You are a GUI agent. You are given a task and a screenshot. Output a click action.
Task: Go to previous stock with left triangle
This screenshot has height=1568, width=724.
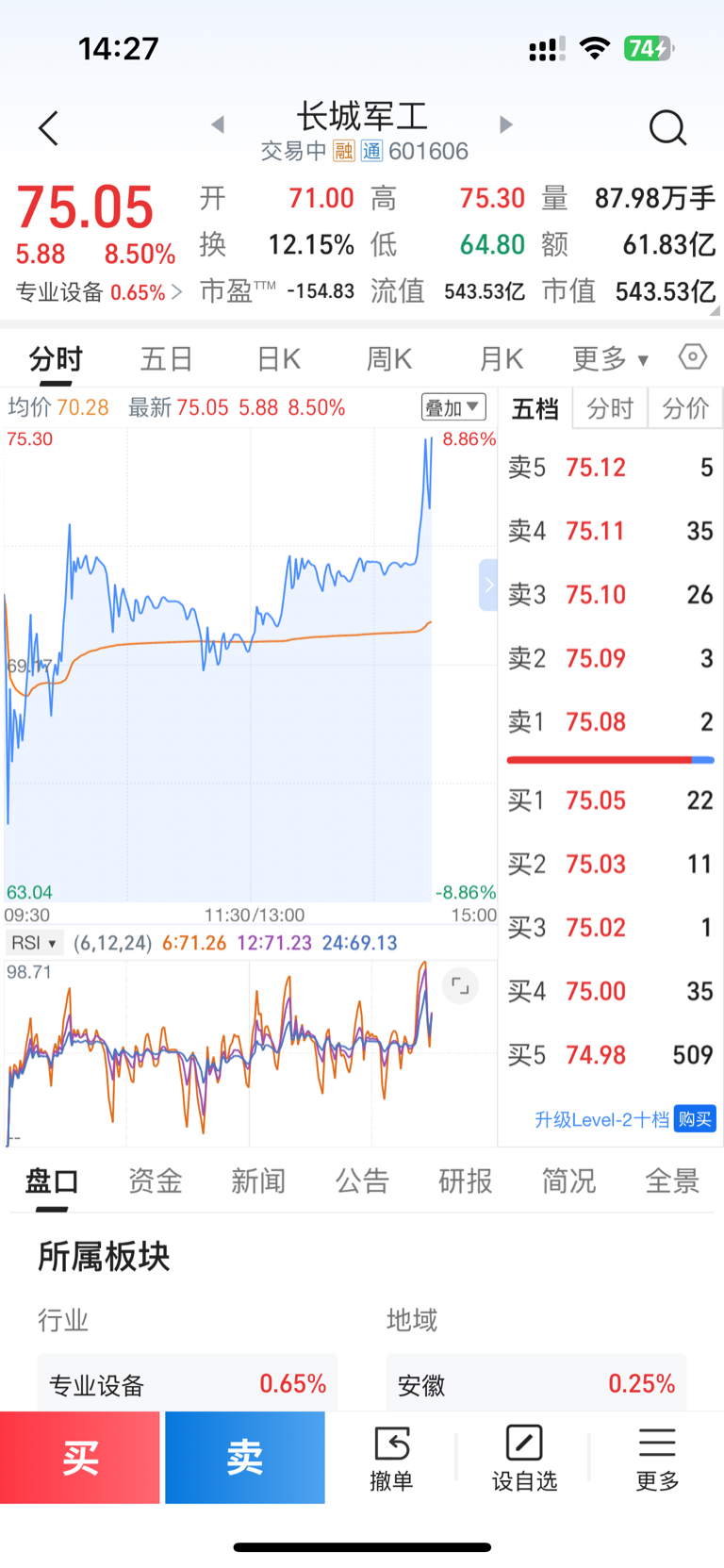pos(218,124)
